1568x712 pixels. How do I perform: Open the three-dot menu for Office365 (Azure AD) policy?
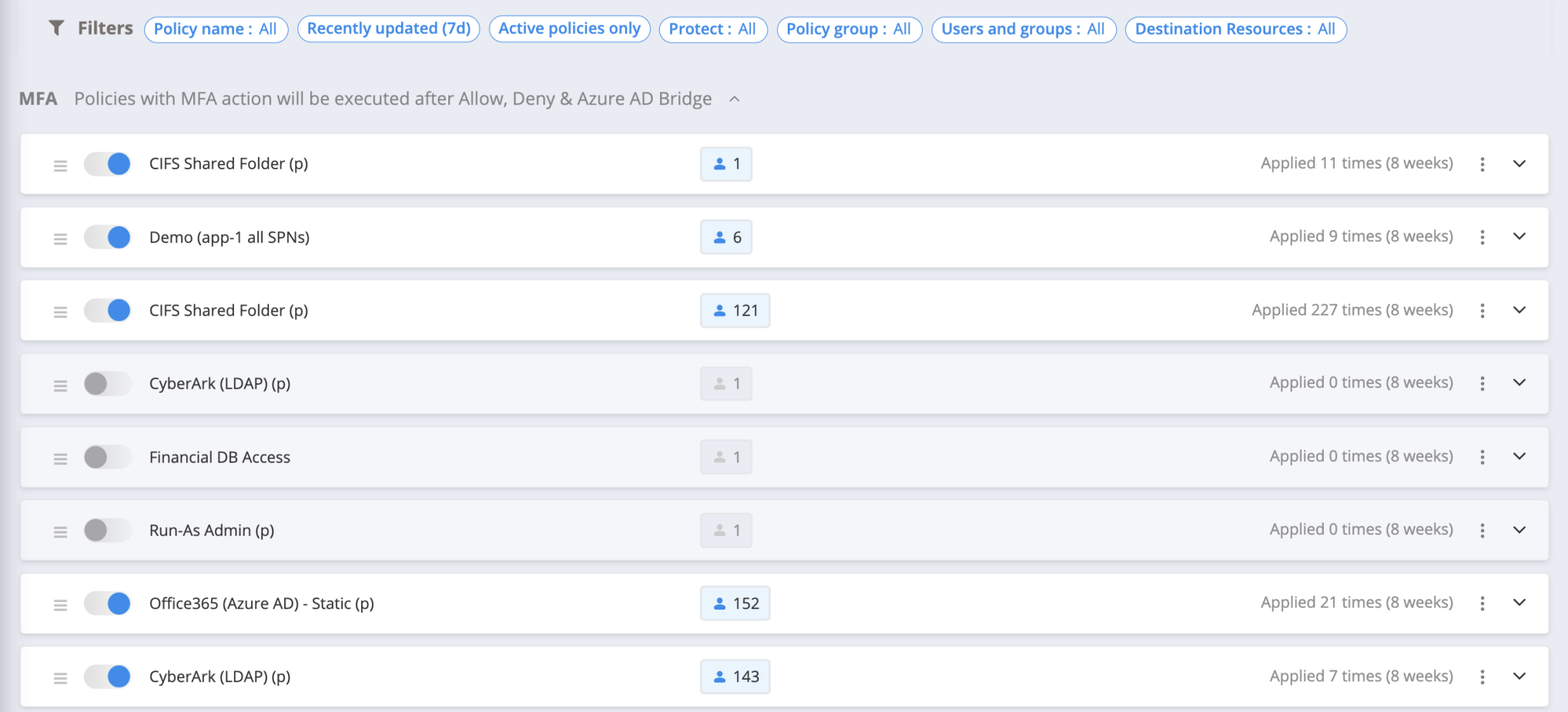(x=1482, y=603)
